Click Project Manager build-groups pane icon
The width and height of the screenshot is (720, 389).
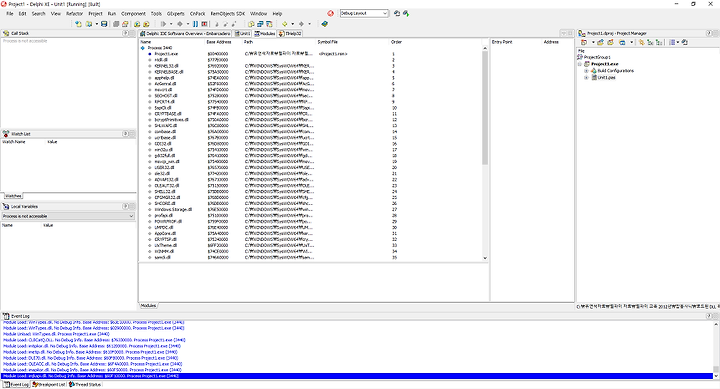(685, 42)
